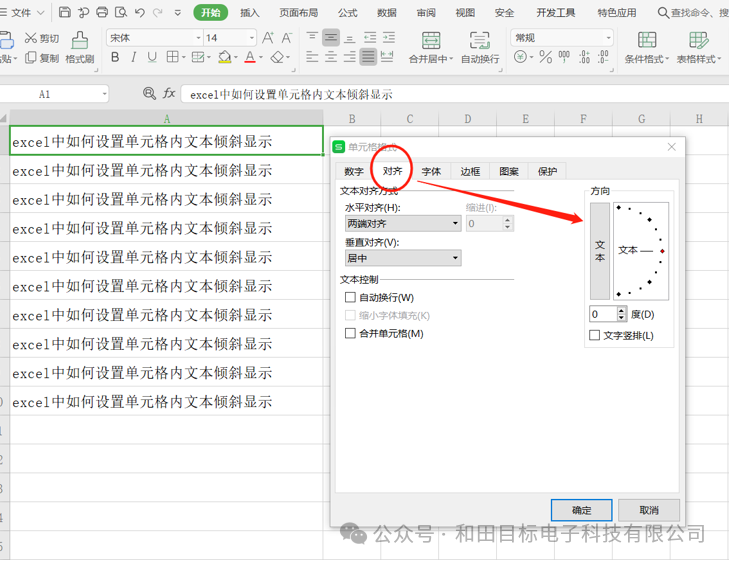Apply thousands separator number style
This screenshot has height=563, width=729.
564,57
